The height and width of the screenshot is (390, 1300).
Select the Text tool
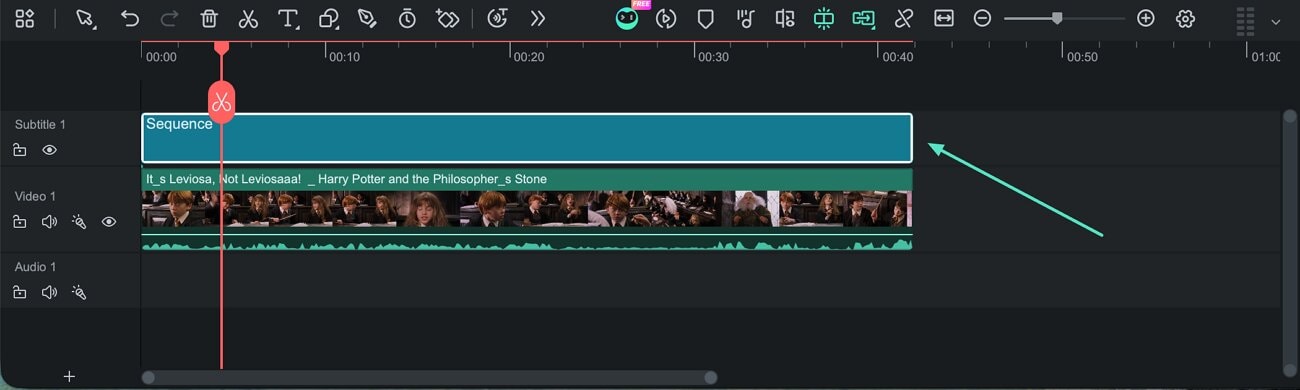coord(289,18)
